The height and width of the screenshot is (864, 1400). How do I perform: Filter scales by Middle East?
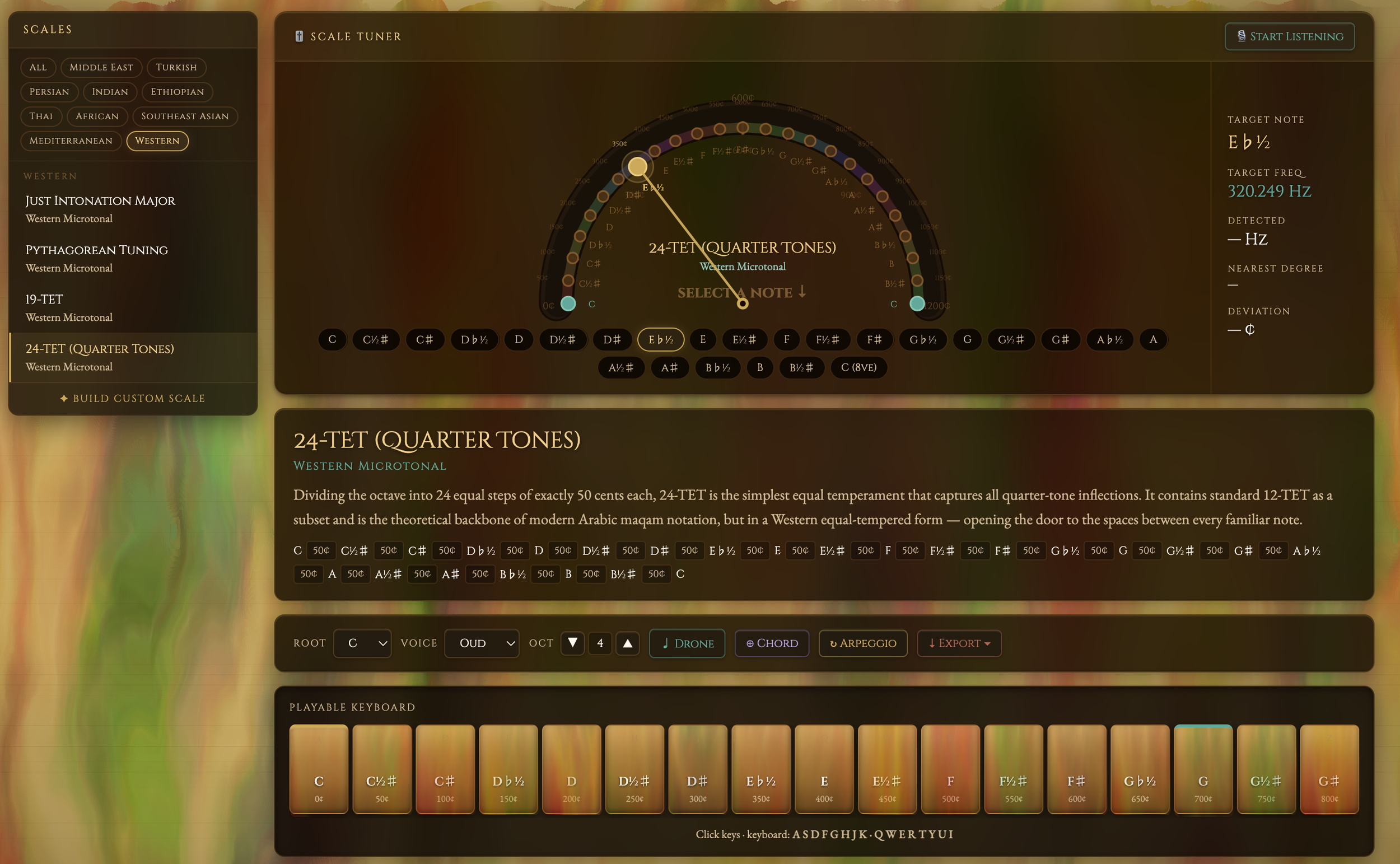(101, 67)
